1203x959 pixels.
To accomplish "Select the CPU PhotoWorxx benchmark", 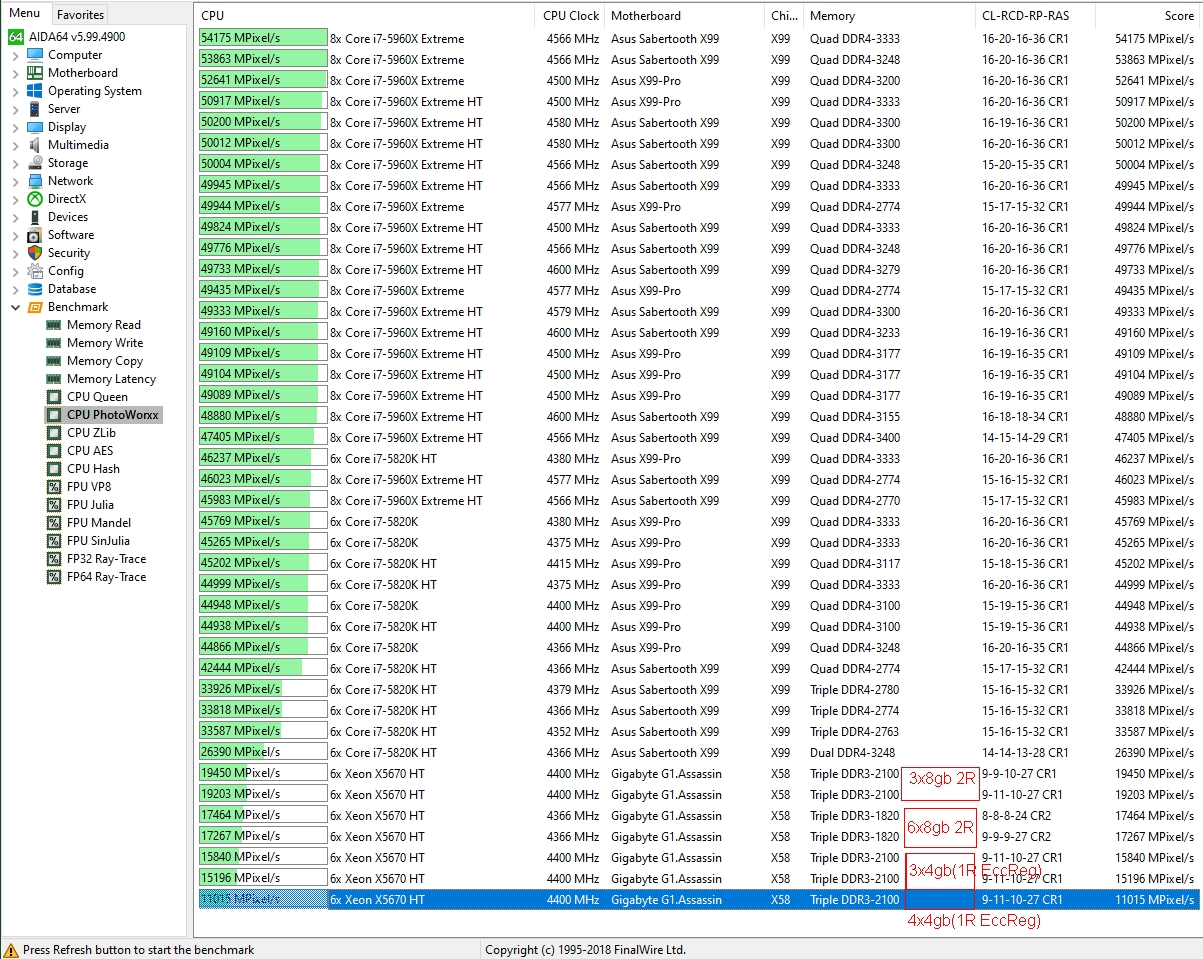I will click(x=113, y=415).
